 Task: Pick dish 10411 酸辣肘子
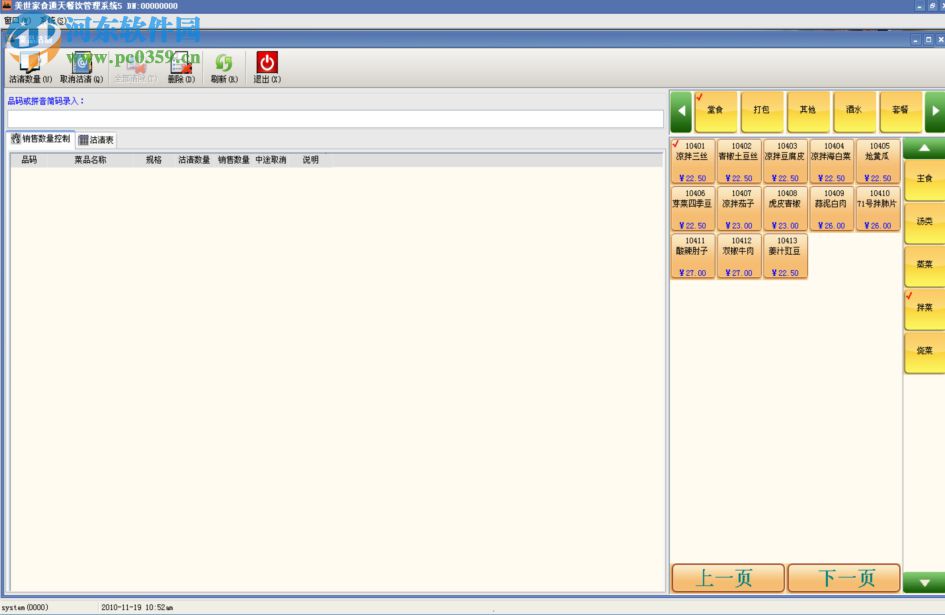point(693,256)
